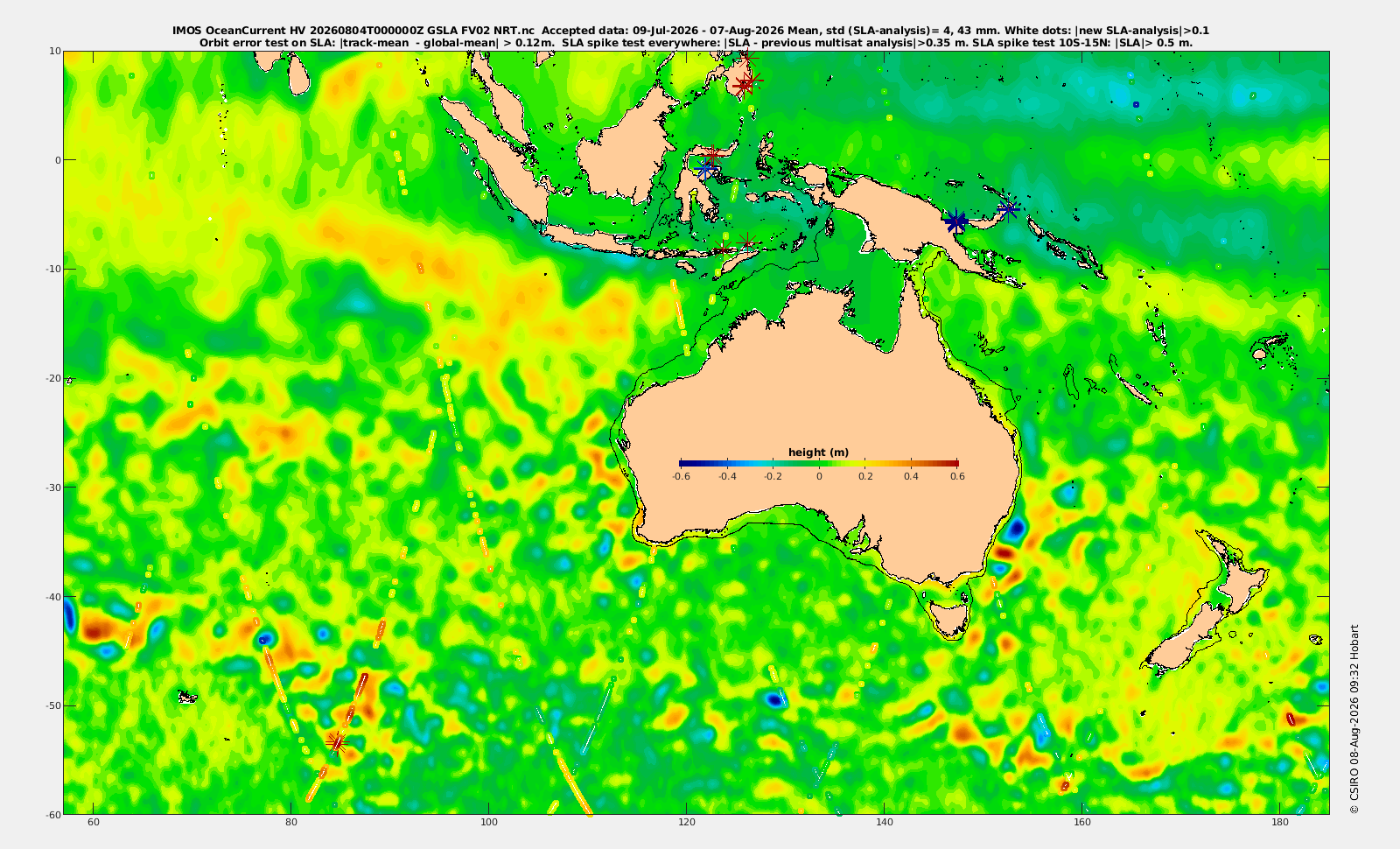Click the longitude axis label '80'
Image resolution: width=1400 pixels, height=849 pixels.
(x=291, y=823)
